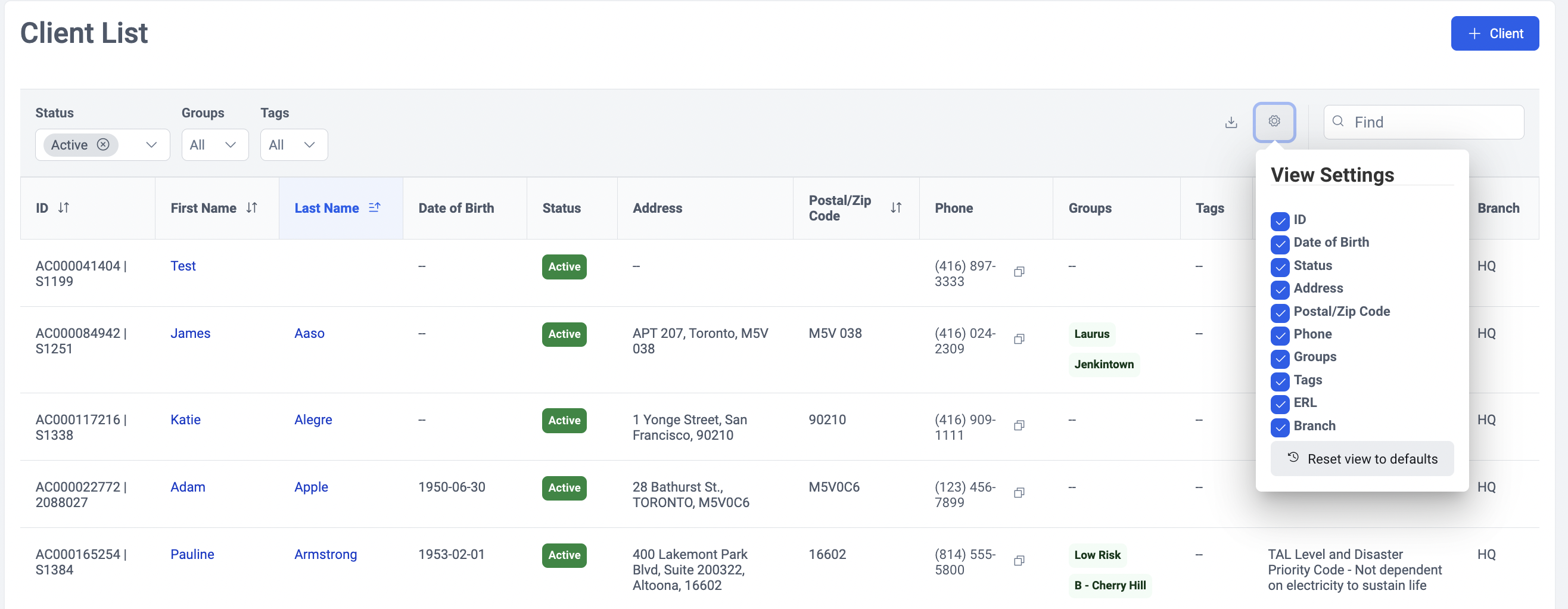Sort by First Name arrows icon
The height and width of the screenshot is (609, 1568).
point(251,209)
